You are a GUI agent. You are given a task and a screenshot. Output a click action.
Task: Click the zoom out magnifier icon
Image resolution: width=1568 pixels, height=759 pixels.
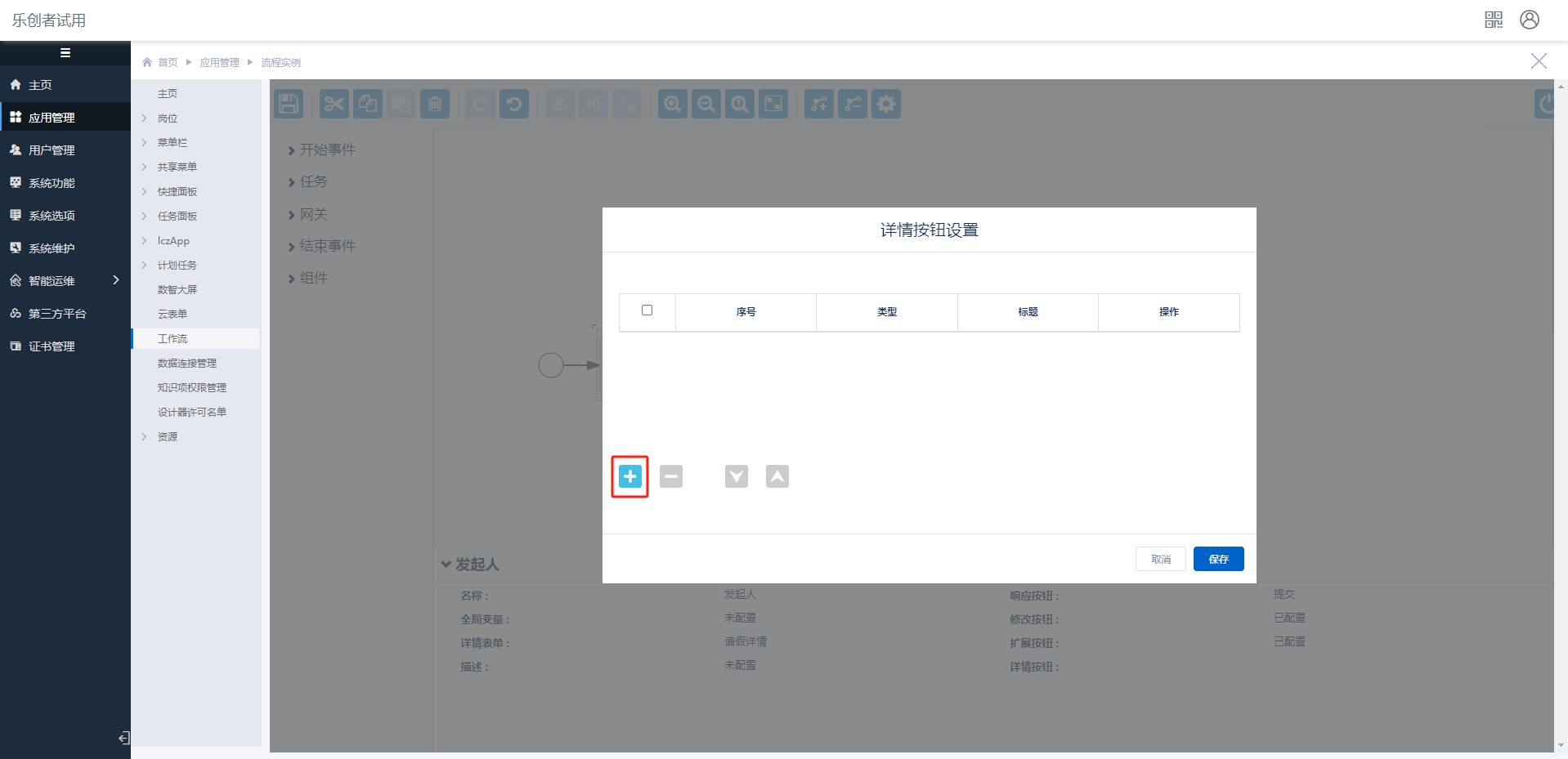pos(706,104)
